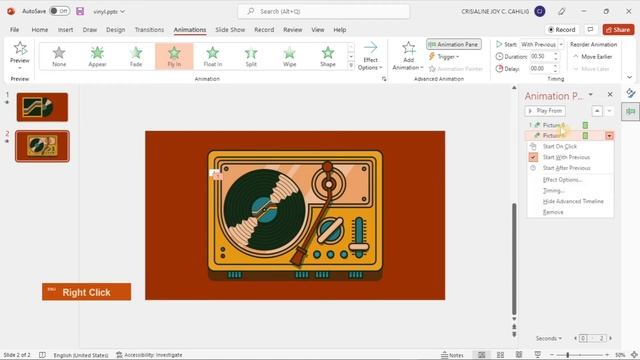Open the user account avatar
This screenshot has height=360, width=640.
click(x=540, y=11)
